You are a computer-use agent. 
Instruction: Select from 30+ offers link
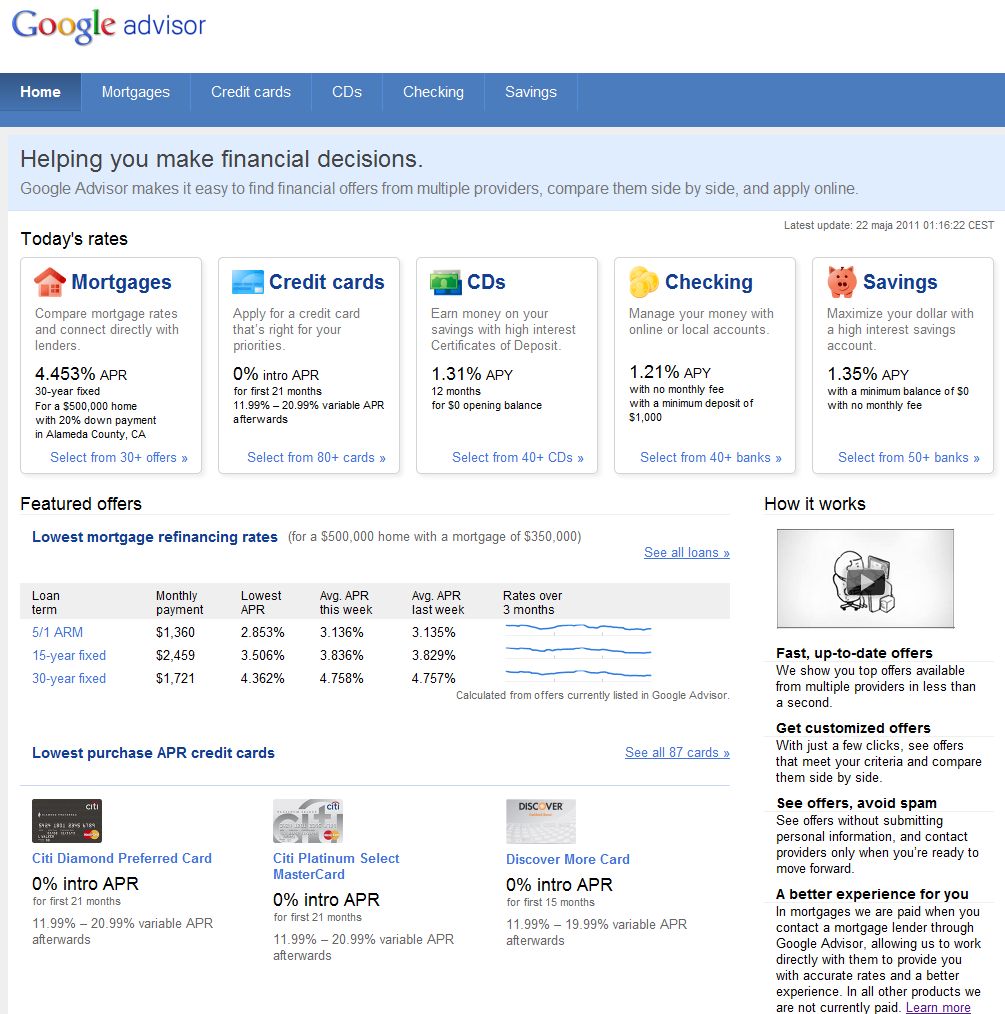click(119, 457)
